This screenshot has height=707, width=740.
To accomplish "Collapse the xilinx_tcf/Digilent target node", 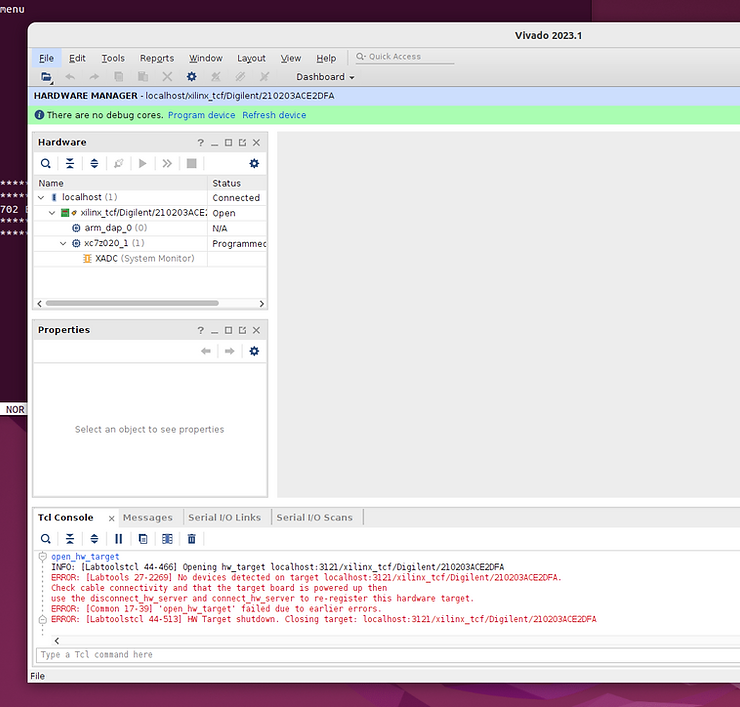I will coord(52,213).
